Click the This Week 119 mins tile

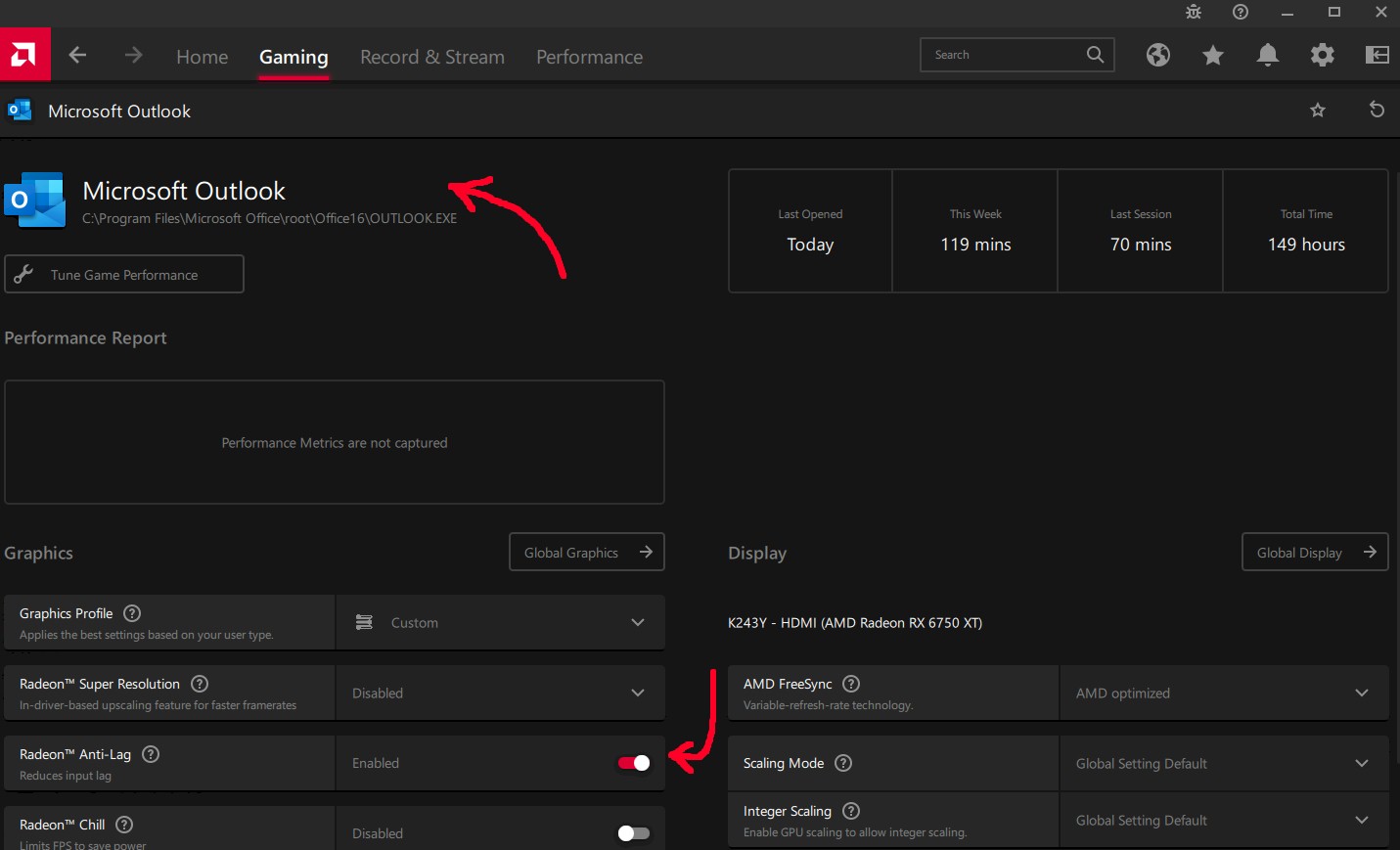(975, 231)
